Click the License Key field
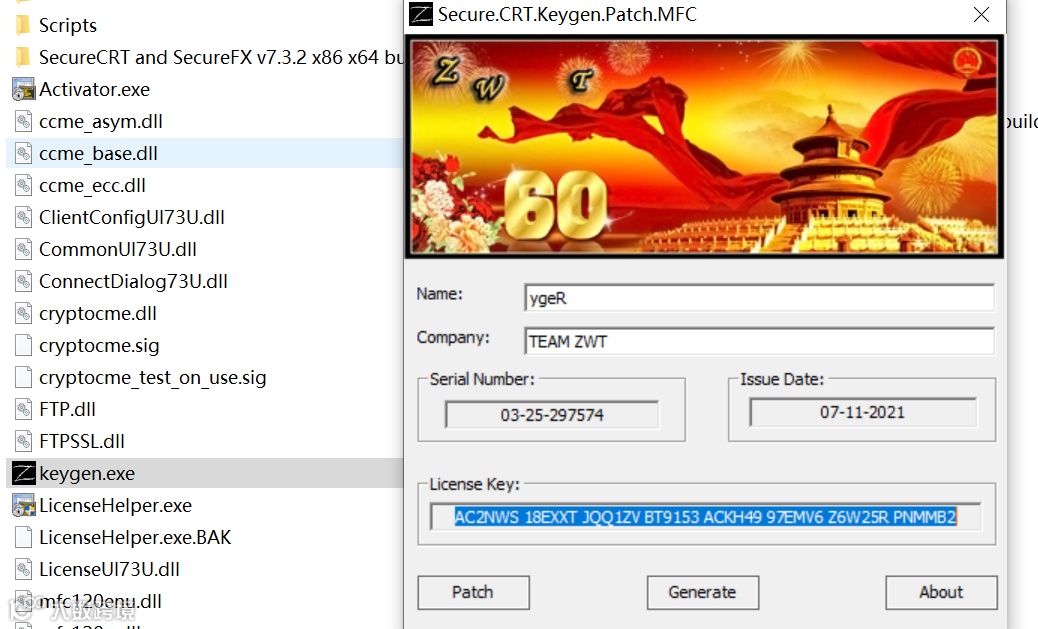Image resolution: width=1038 pixels, height=629 pixels. (x=706, y=516)
